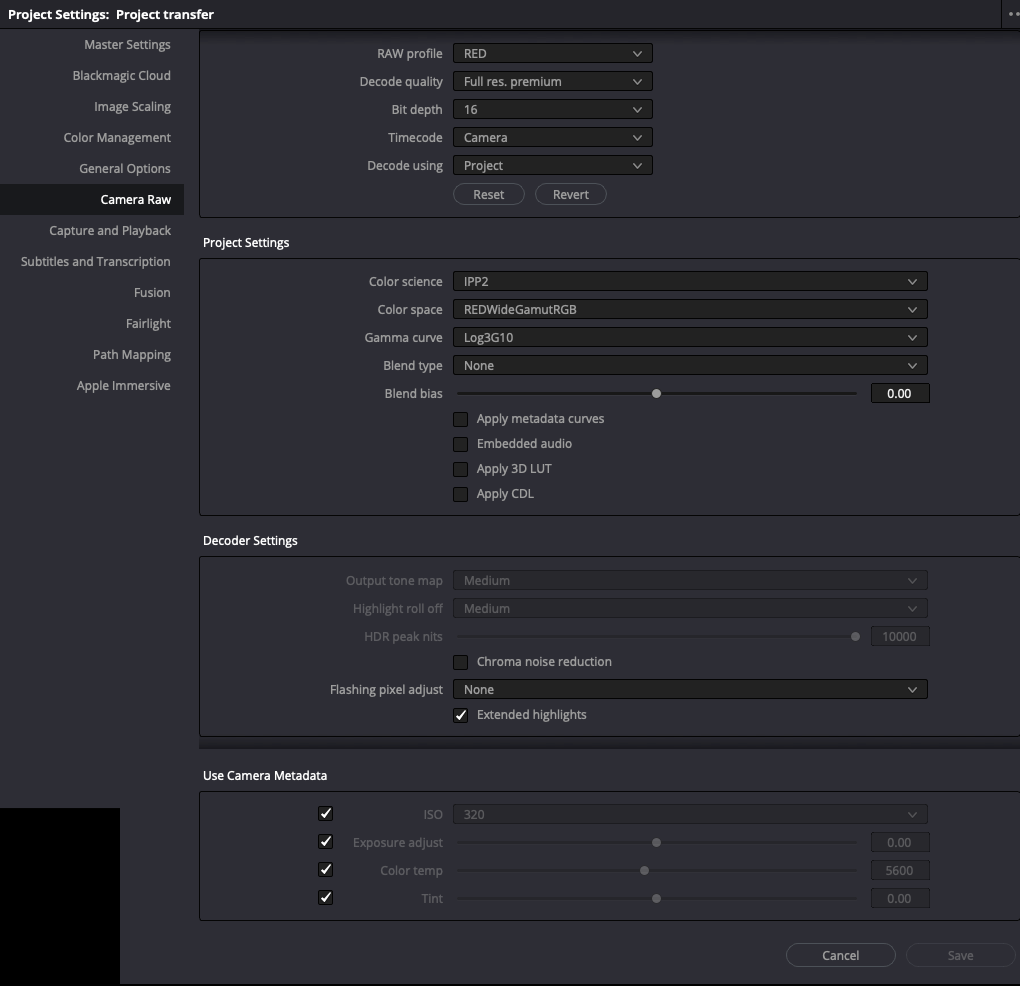Click the Reset button
The height and width of the screenshot is (986, 1020).
click(x=489, y=195)
